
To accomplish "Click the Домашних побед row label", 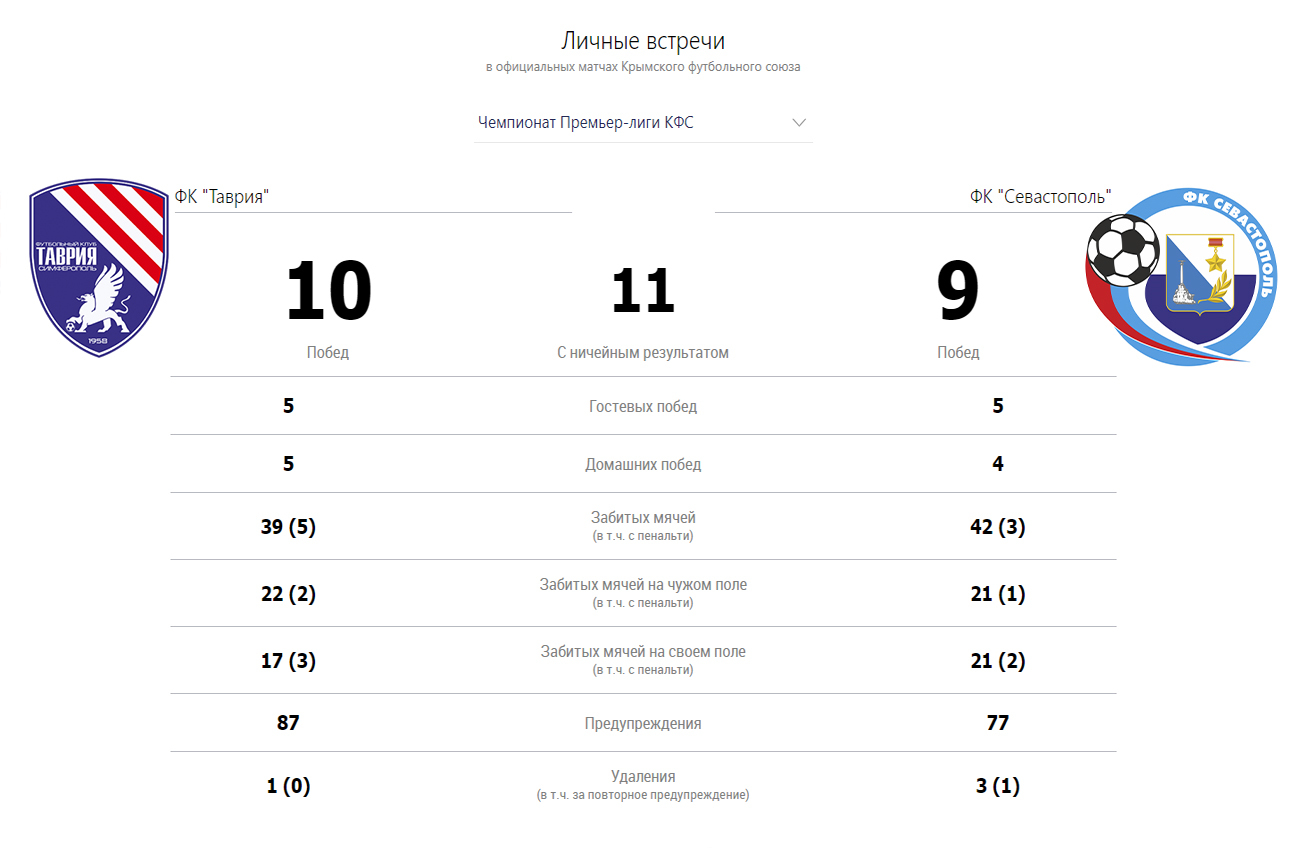I will pyautogui.click(x=643, y=465).
